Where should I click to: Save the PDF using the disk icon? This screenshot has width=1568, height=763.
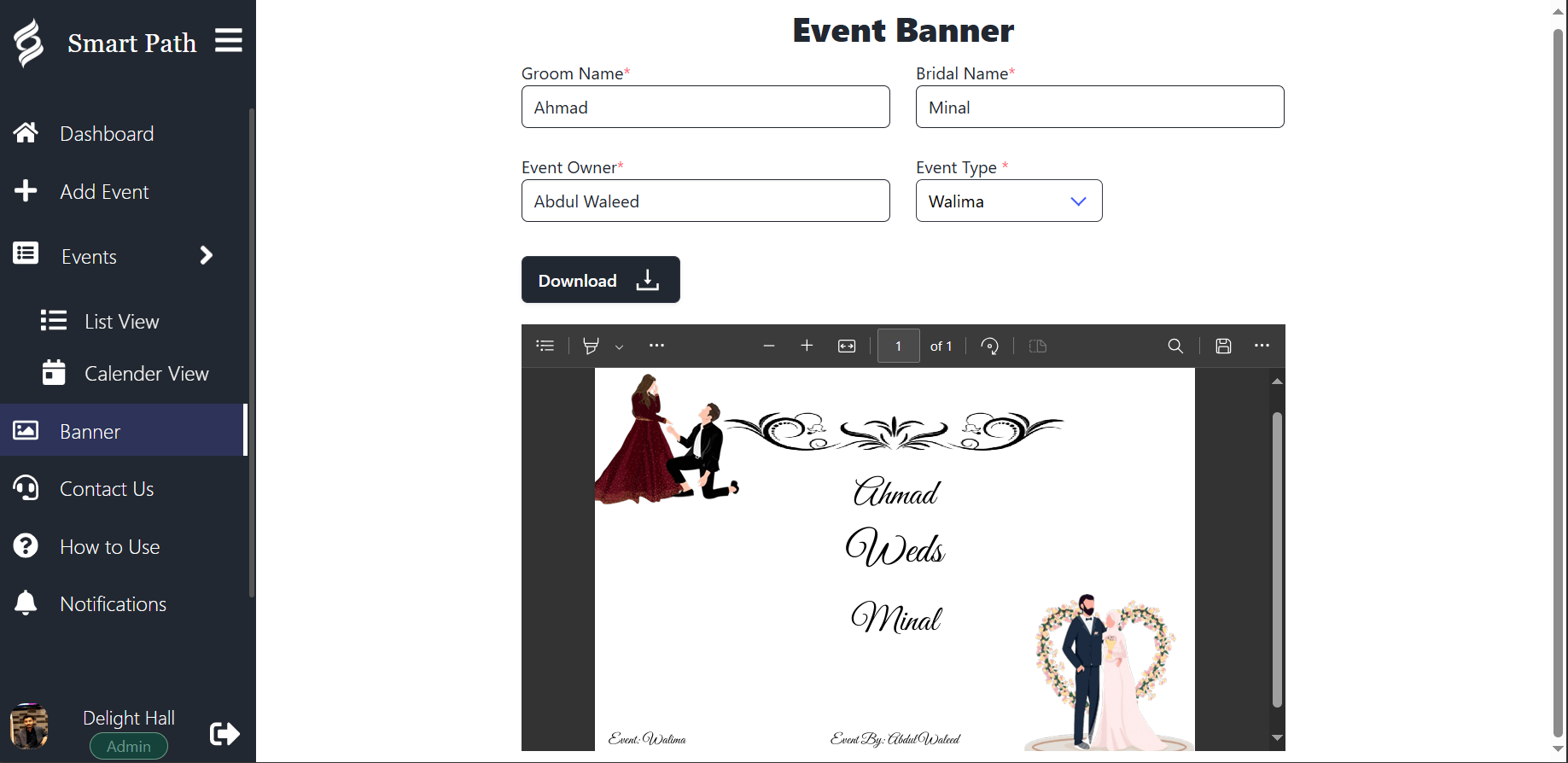[1223, 346]
